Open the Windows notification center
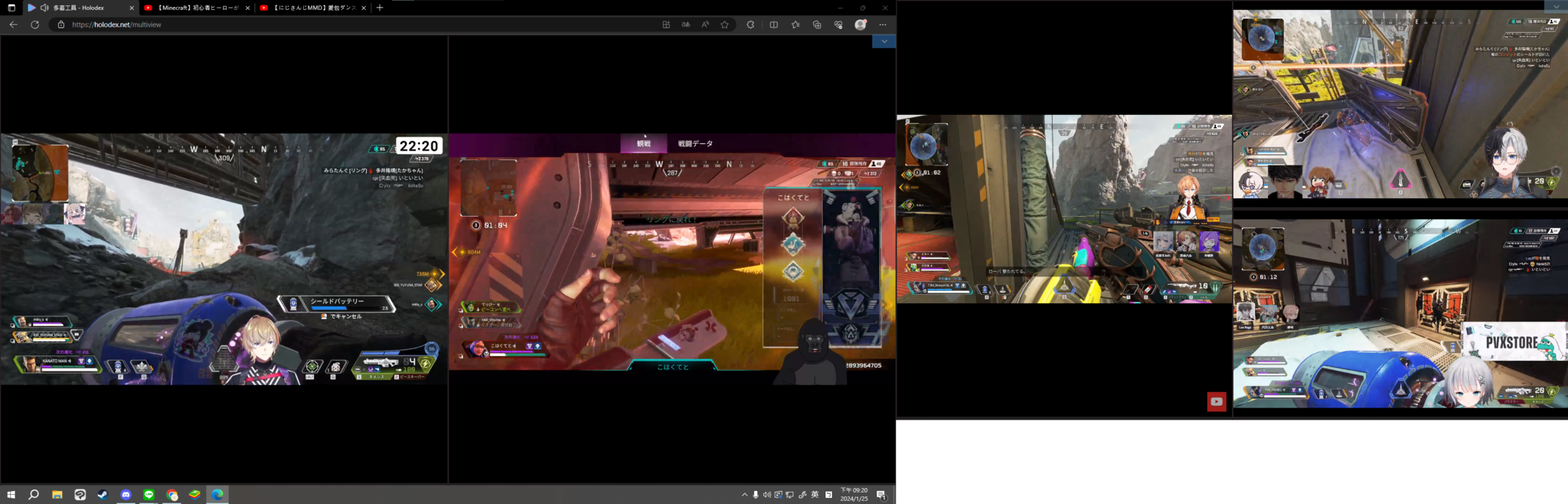 click(x=881, y=495)
